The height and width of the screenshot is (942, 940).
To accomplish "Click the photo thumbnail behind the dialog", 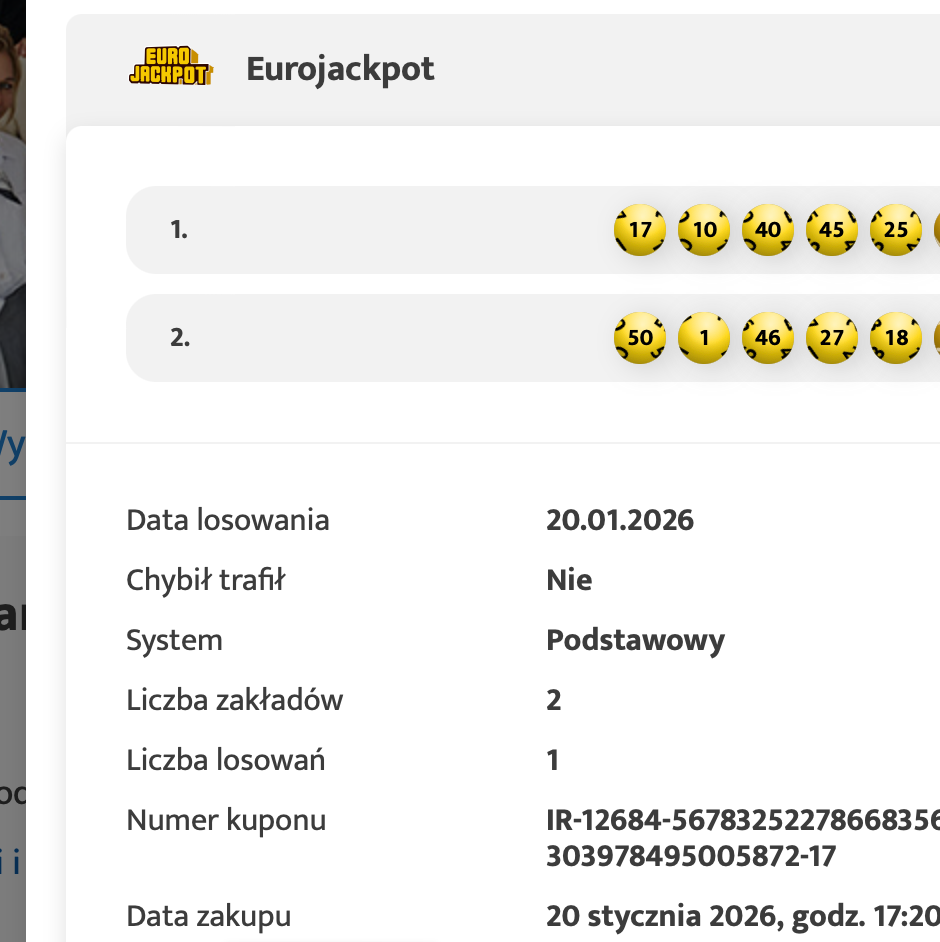I will point(12,190).
